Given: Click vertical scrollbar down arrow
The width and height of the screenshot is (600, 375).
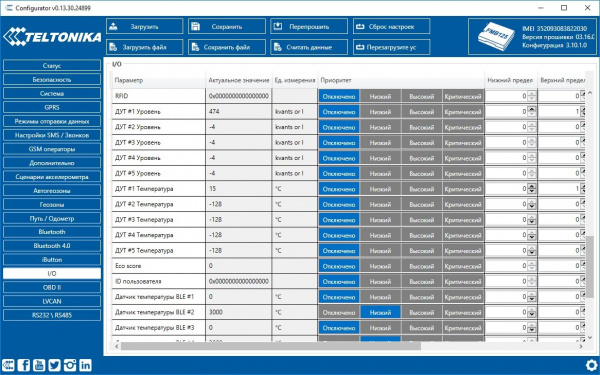Looking at the screenshot, I should [590, 338].
